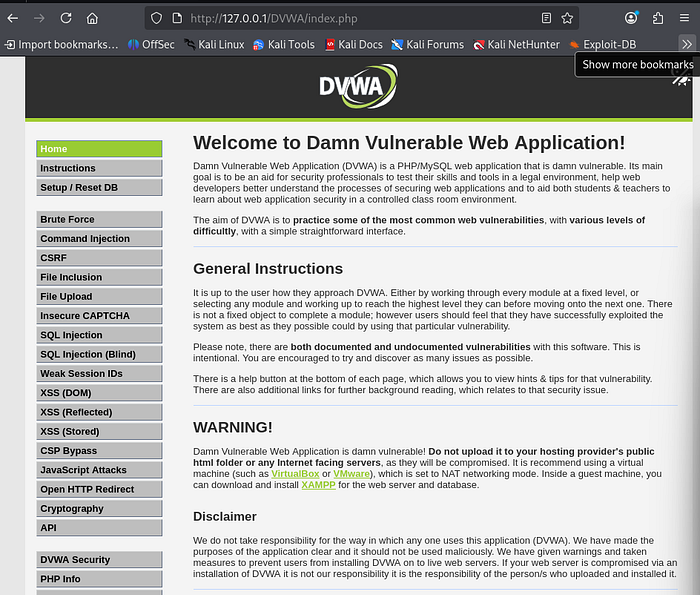Click the Disclaimer heading
This screenshot has width=700, height=595.
pyautogui.click(x=225, y=516)
